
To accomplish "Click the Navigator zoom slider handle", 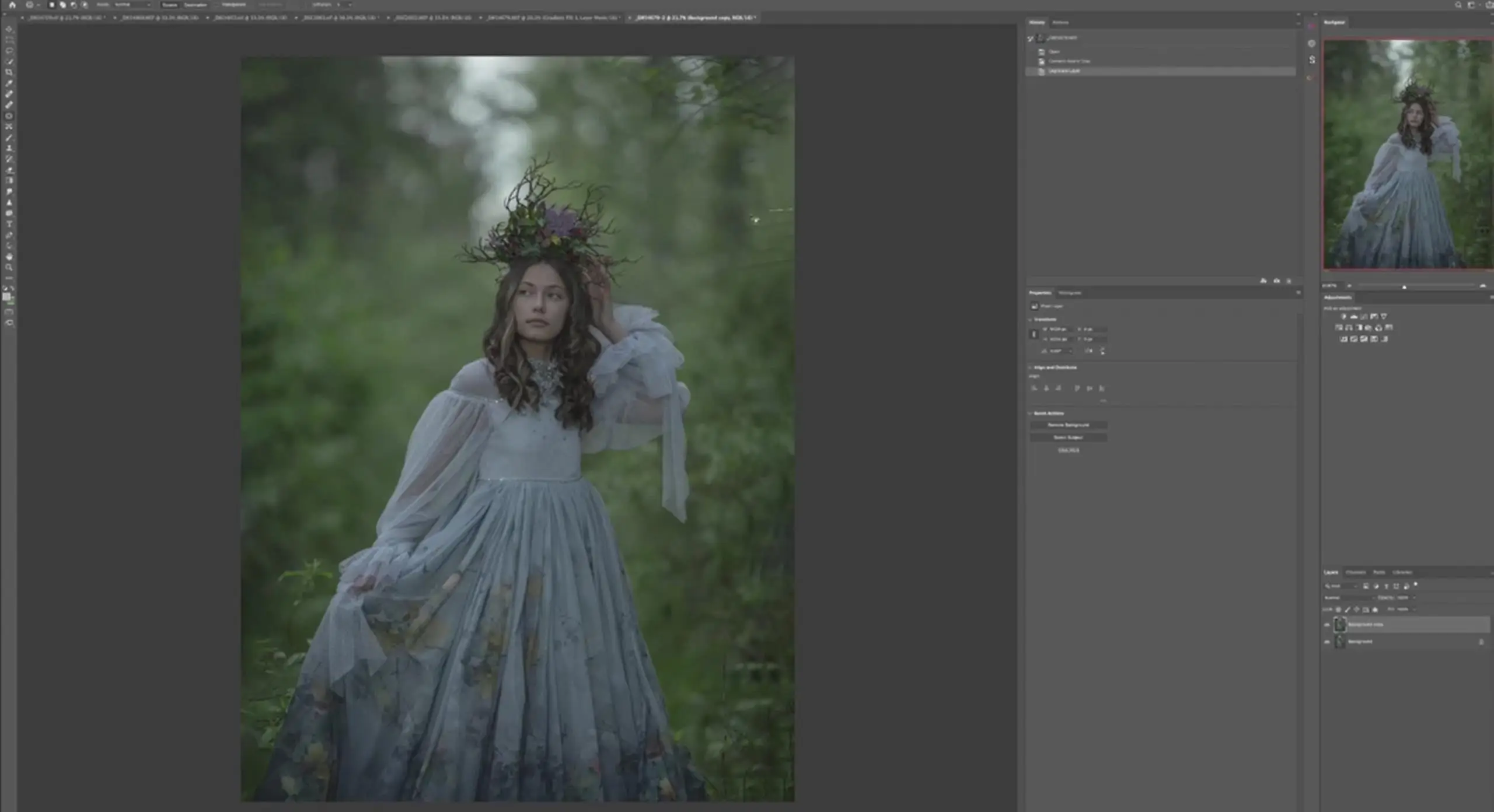I will [x=1404, y=286].
